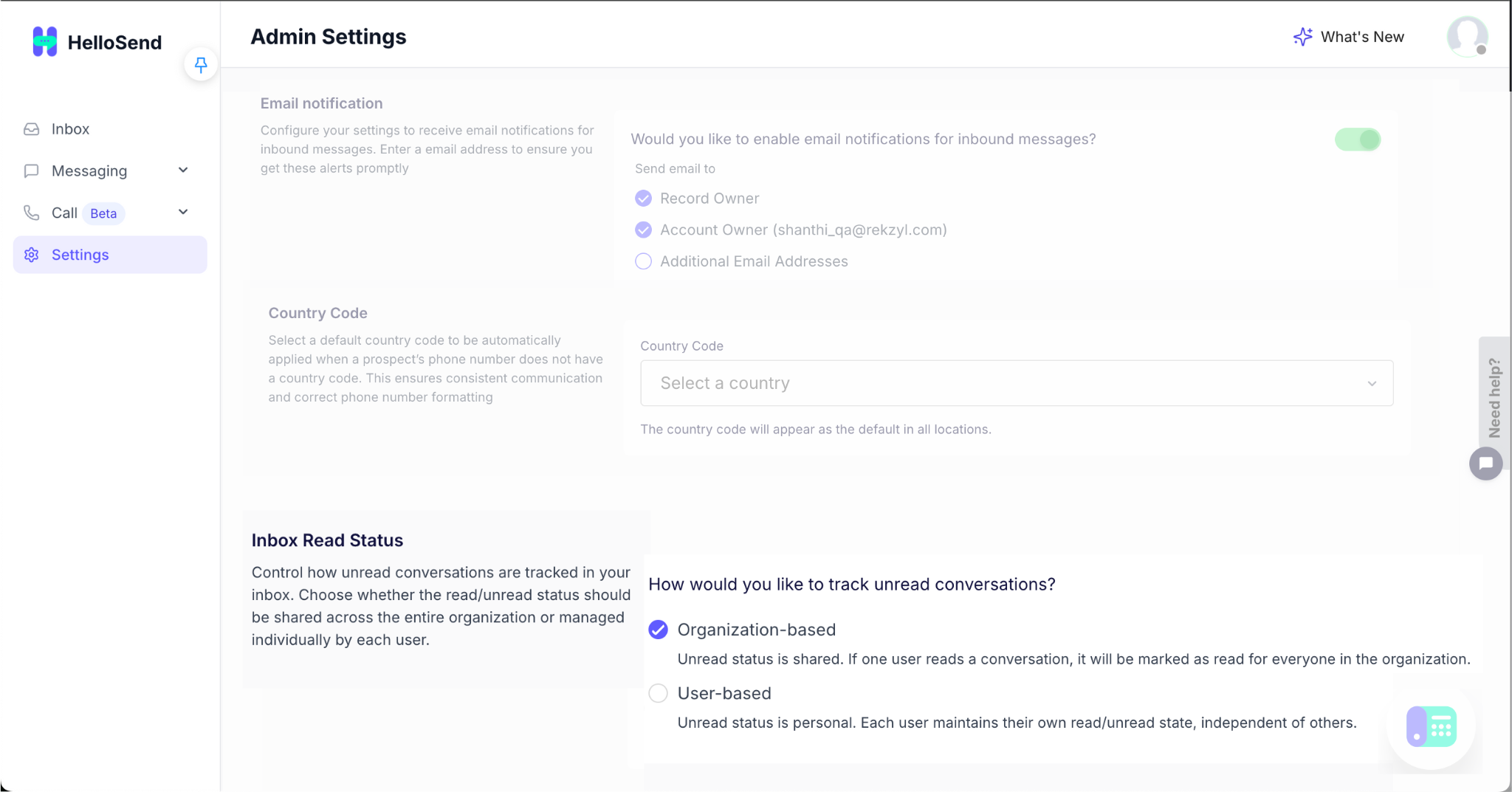Open Settings in the sidebar

[80, 255]
